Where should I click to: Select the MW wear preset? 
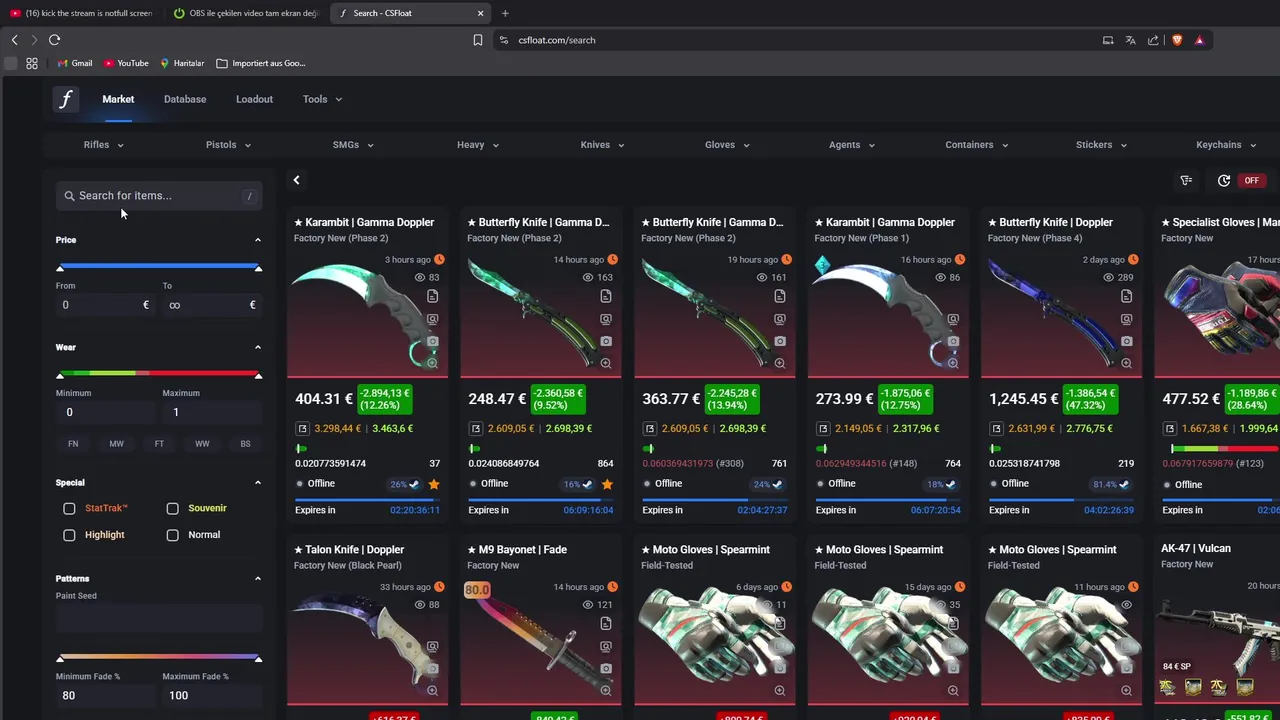116,444
